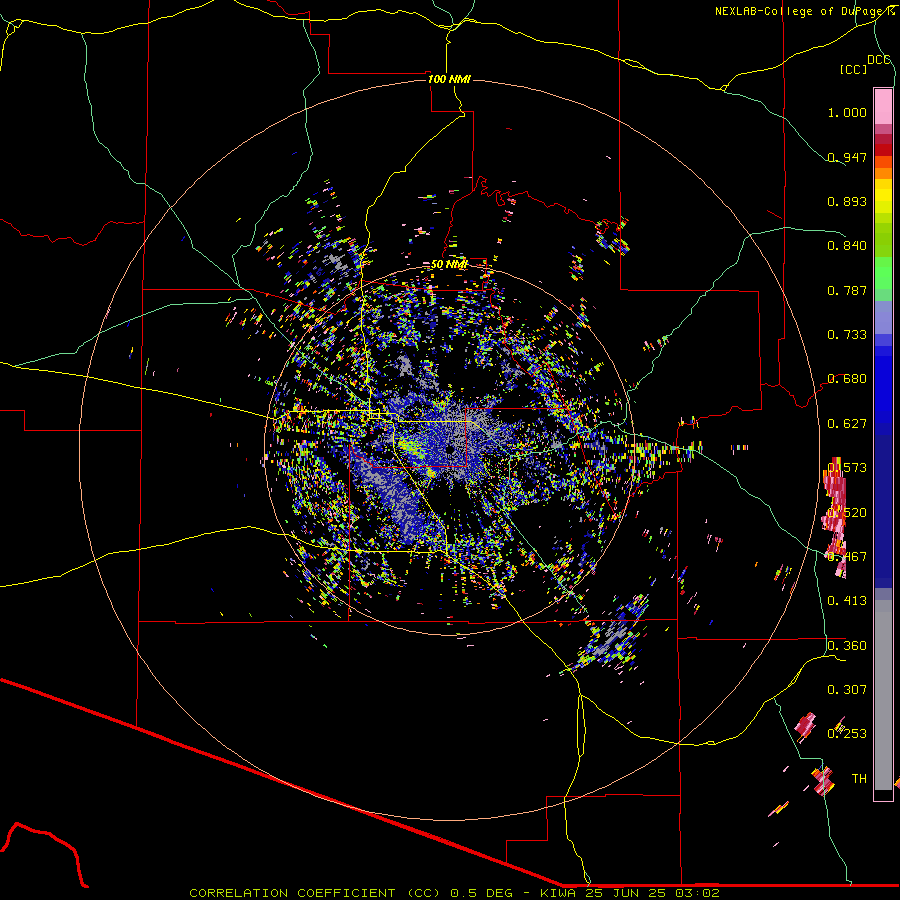900x900 pixels.
Task: Pick the pink segment of the color bar
Action: click(x=883, y=106)
